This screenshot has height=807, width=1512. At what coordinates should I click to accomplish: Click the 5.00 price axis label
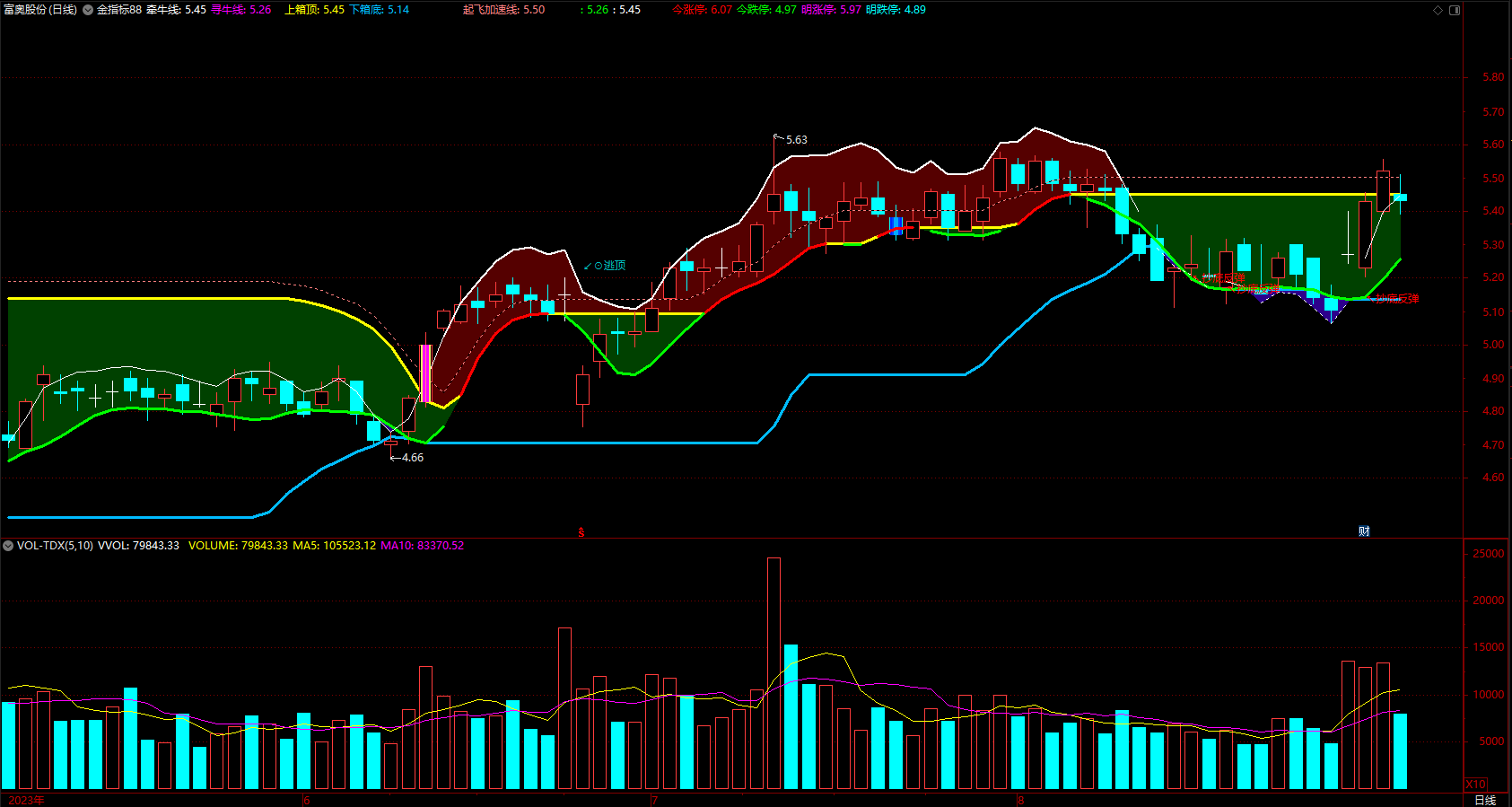(x=1493, y=345)
